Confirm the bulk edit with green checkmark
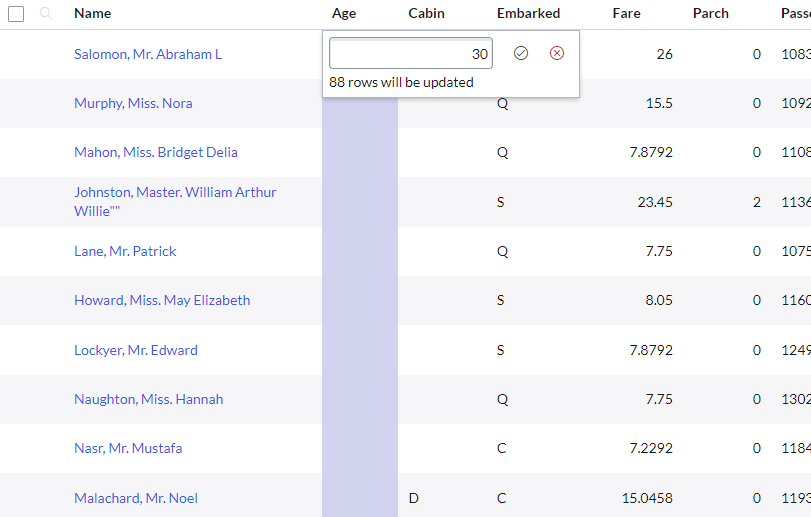Image resolution: width=811 pixels, height=517 pixels. [521, 53]
